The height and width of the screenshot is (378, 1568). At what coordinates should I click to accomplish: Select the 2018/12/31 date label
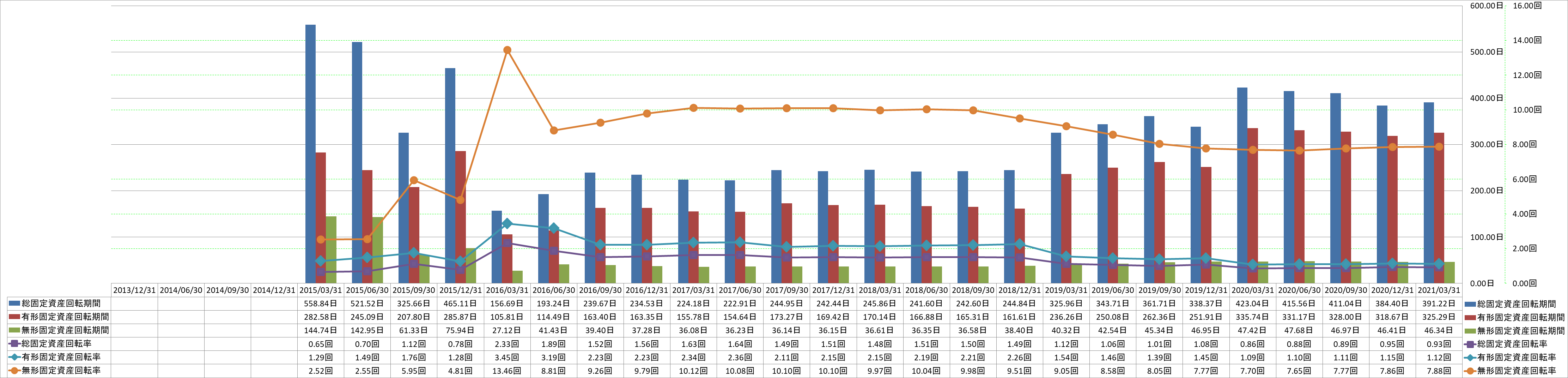tap(1020, 290)
